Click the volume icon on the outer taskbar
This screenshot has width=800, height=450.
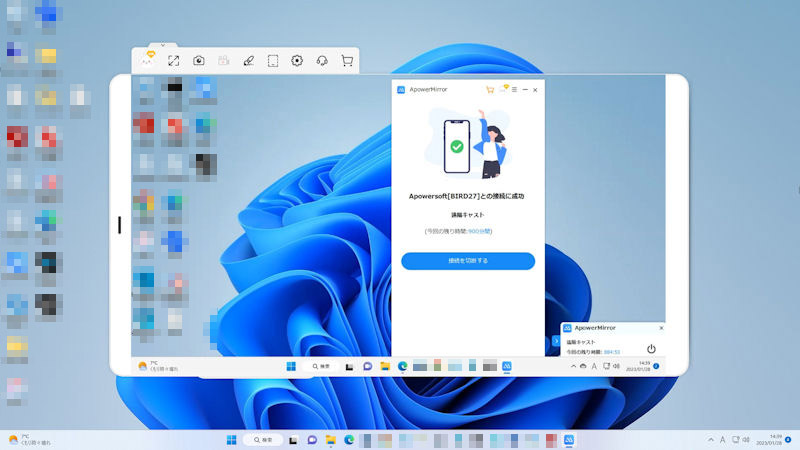click(746, 439)
